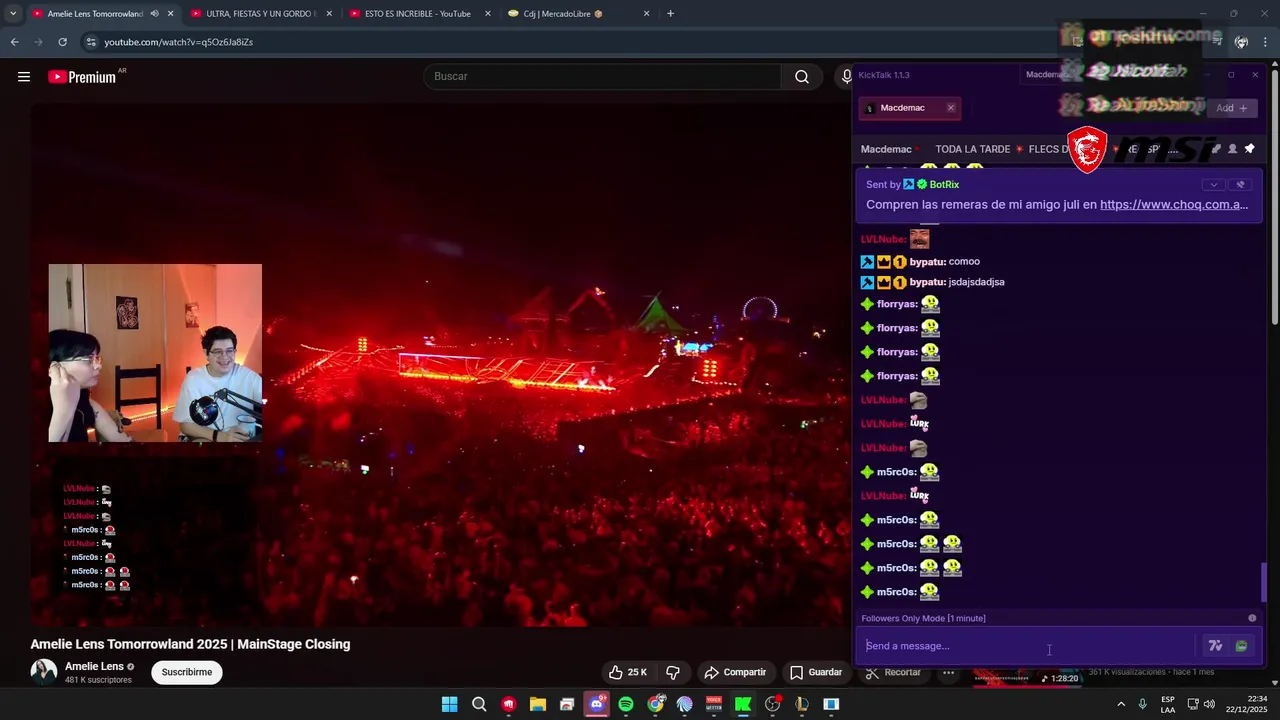Open OBS Studio from the taskbar
This screenshot has width=1280, height=720.
[x=772, y=704]
